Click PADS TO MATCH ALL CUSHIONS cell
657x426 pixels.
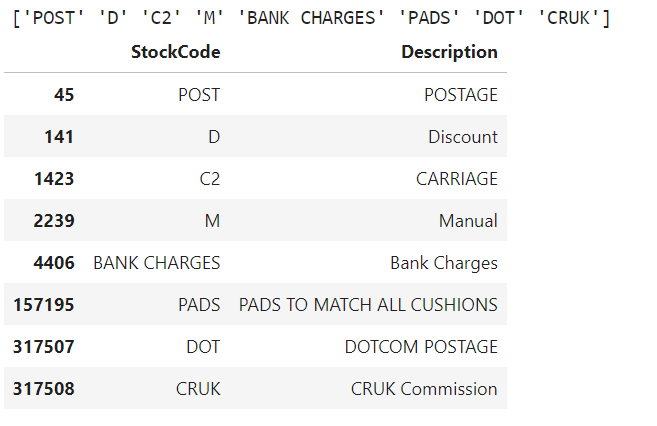[368, 305]
